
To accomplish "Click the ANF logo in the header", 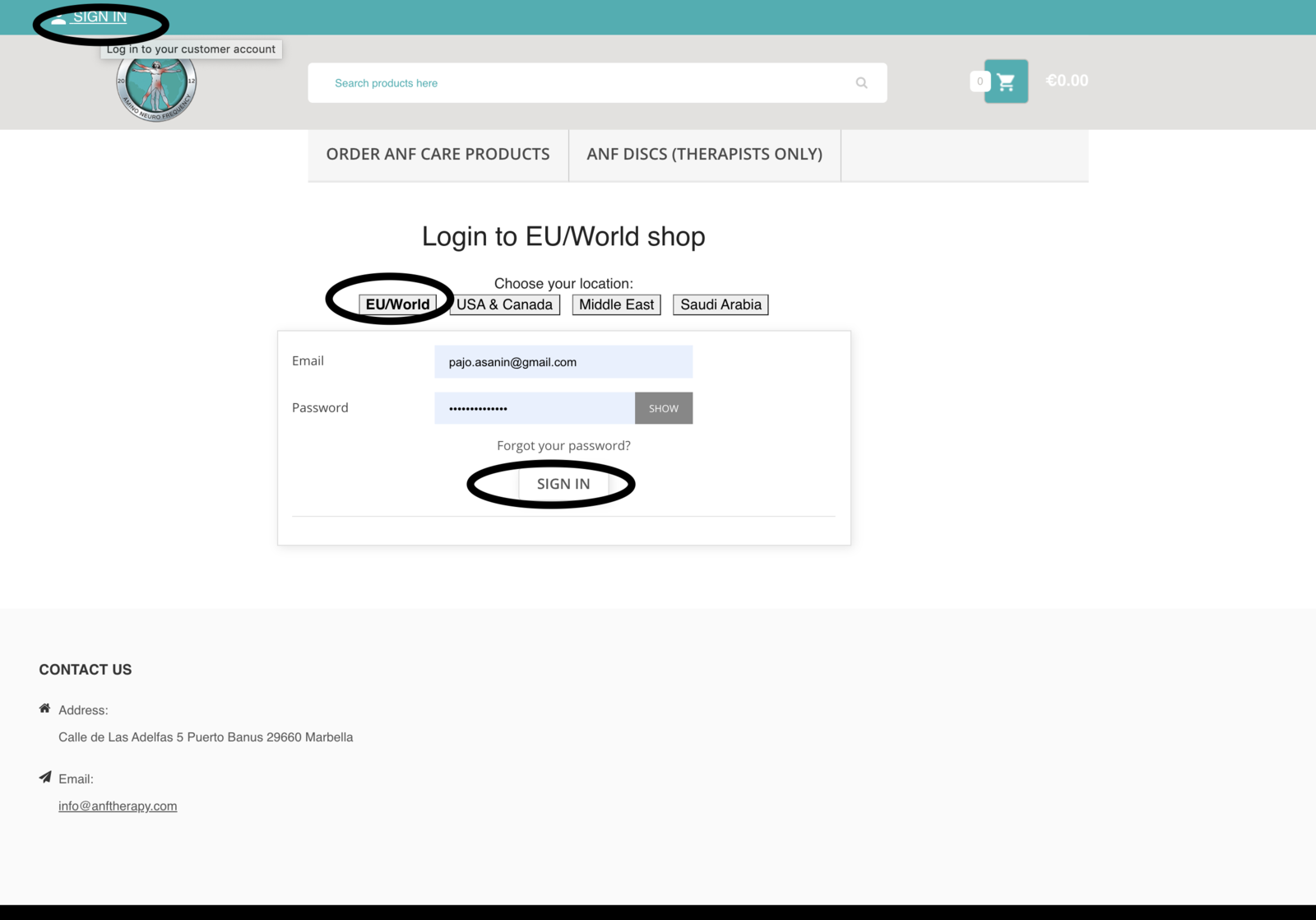I will coord(156,86).
